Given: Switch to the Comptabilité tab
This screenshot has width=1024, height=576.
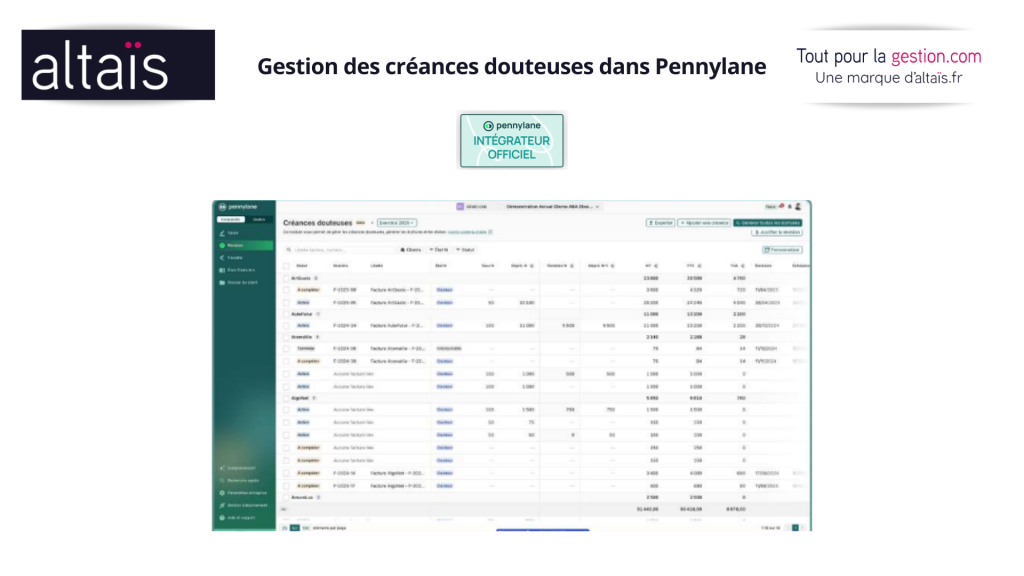Looking at the screenshot, I should 230,219.
